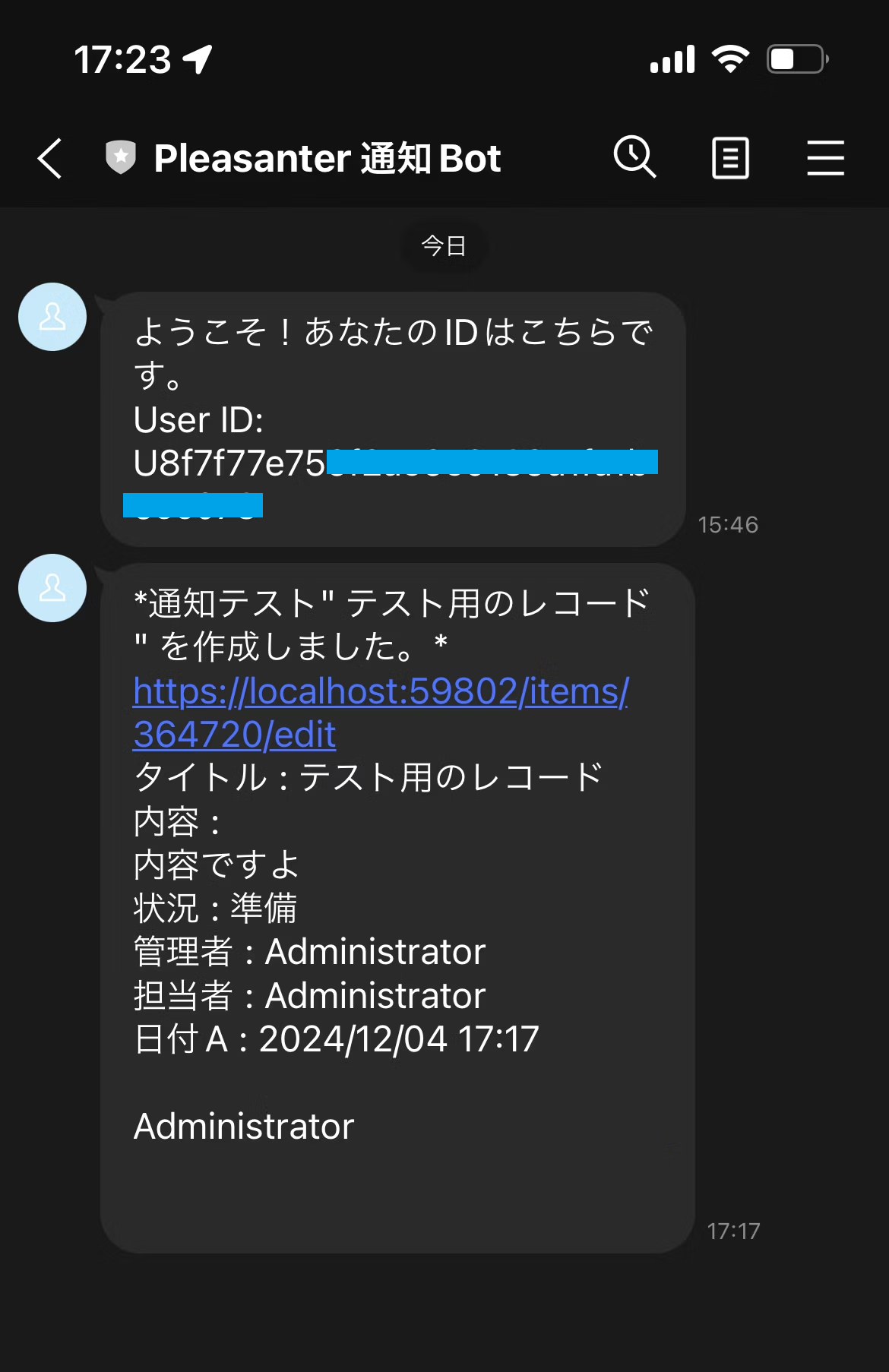Tap the shield badge next to the bot name
The image size is (889, 1372).
click(x=120, y=157)
